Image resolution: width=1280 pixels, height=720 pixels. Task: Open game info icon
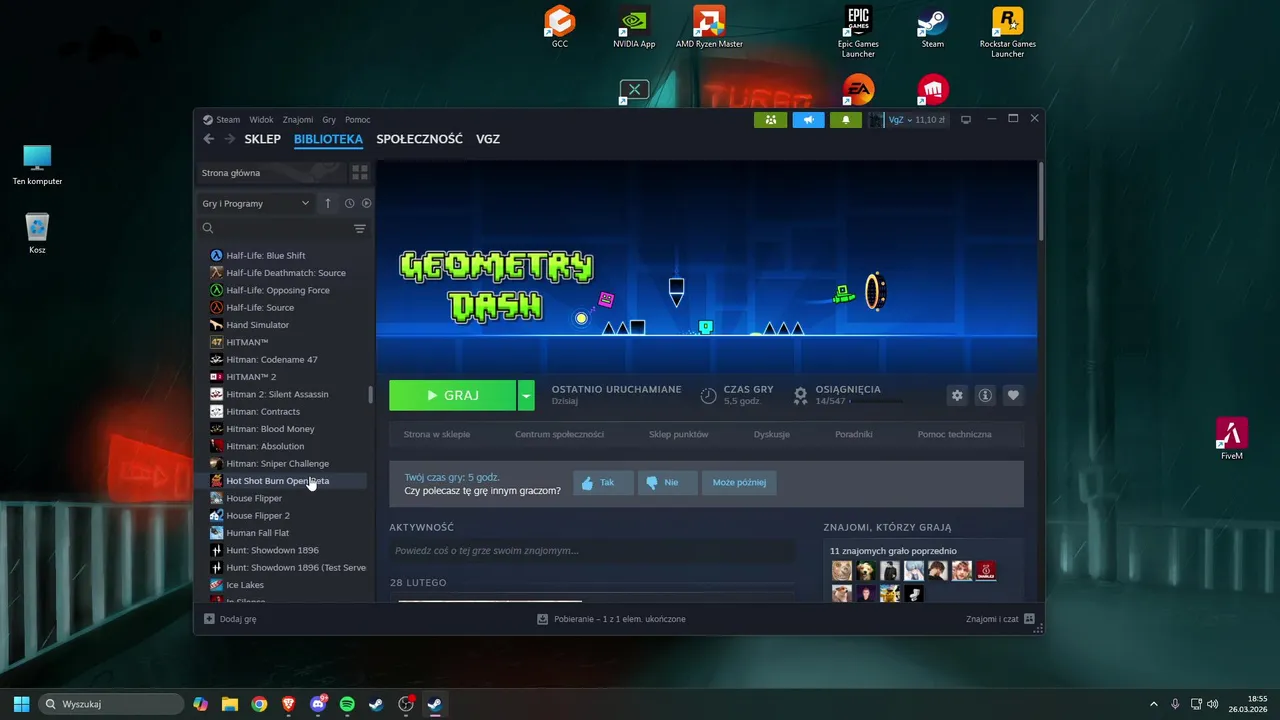pyautogui.click(x=985, y=395)
